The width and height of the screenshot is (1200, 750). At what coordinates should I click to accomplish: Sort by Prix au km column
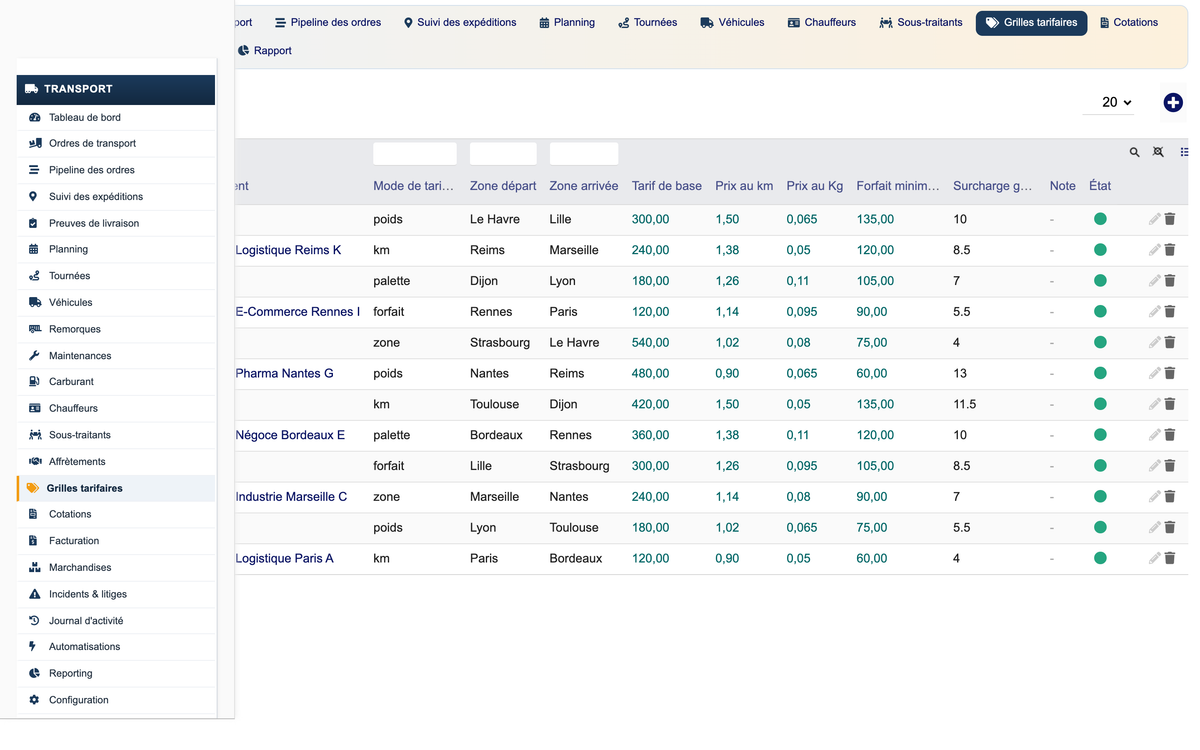(744, 186)
